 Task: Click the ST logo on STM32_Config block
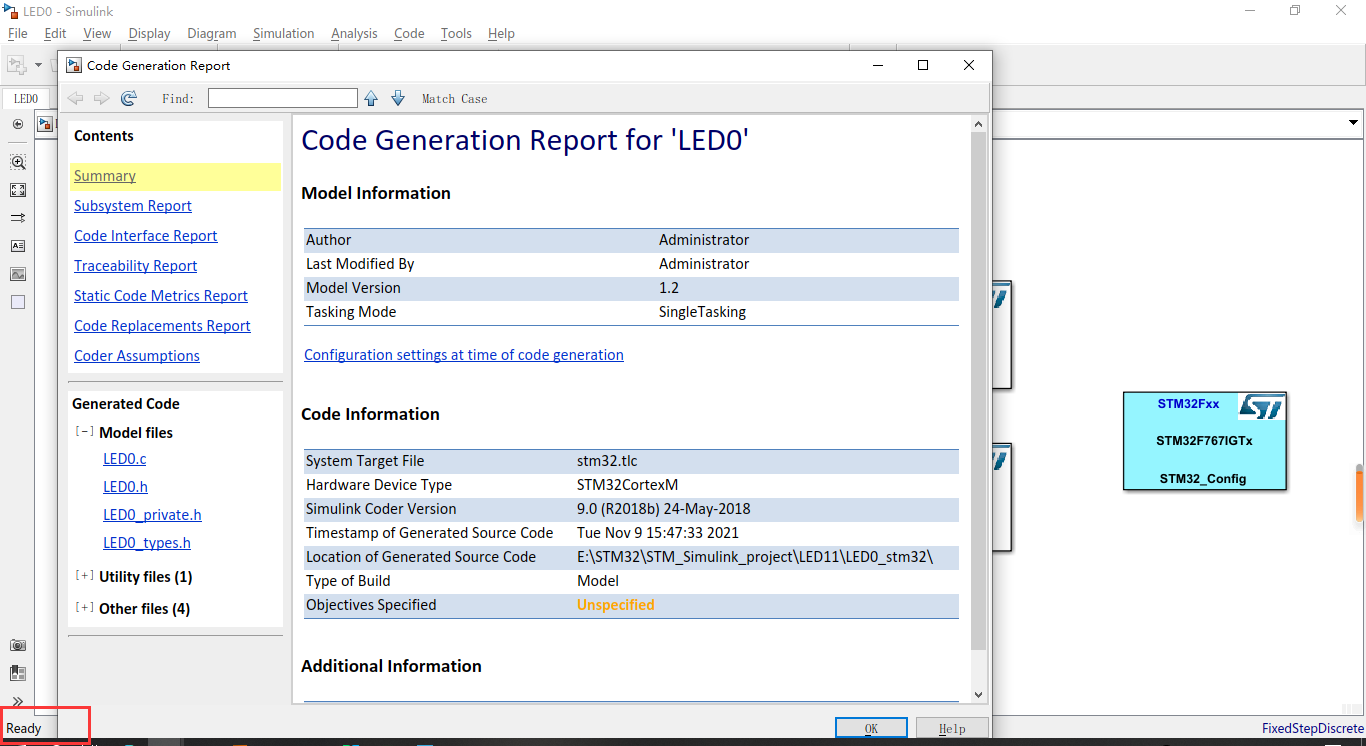click(1260, 406)
